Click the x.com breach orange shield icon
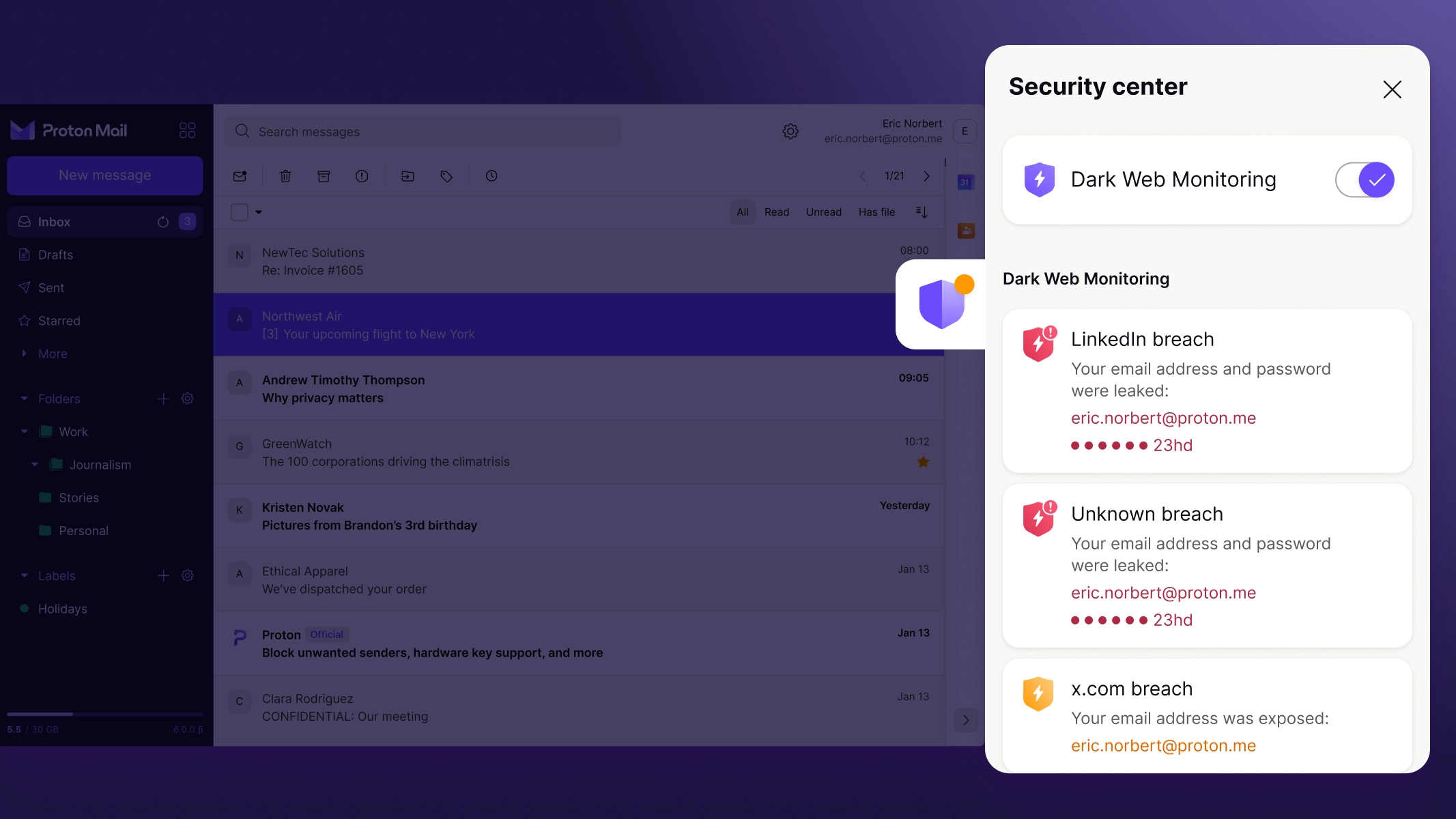1456x819 pixels. click(1038, 693)
